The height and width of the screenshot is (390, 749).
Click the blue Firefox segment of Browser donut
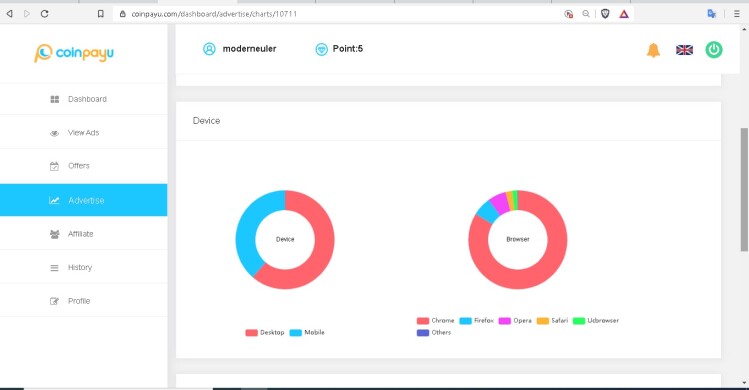pyautogui.click(x=488, y=212)
